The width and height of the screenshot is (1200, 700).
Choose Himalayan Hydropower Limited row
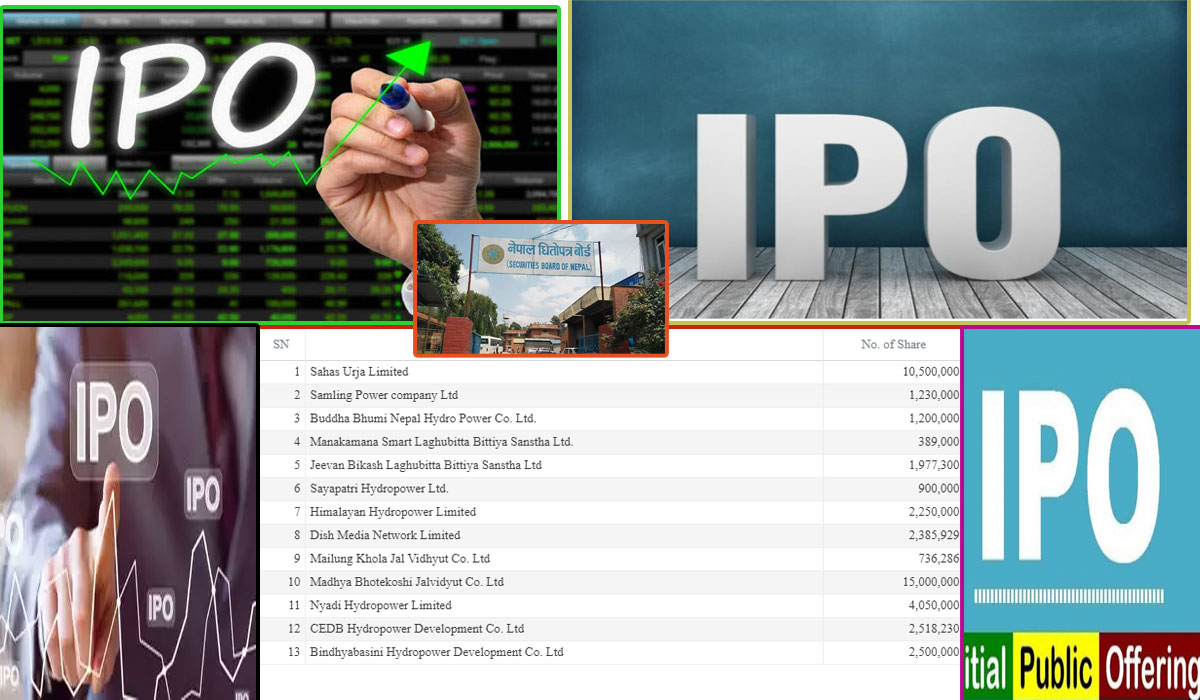[393, 512]
